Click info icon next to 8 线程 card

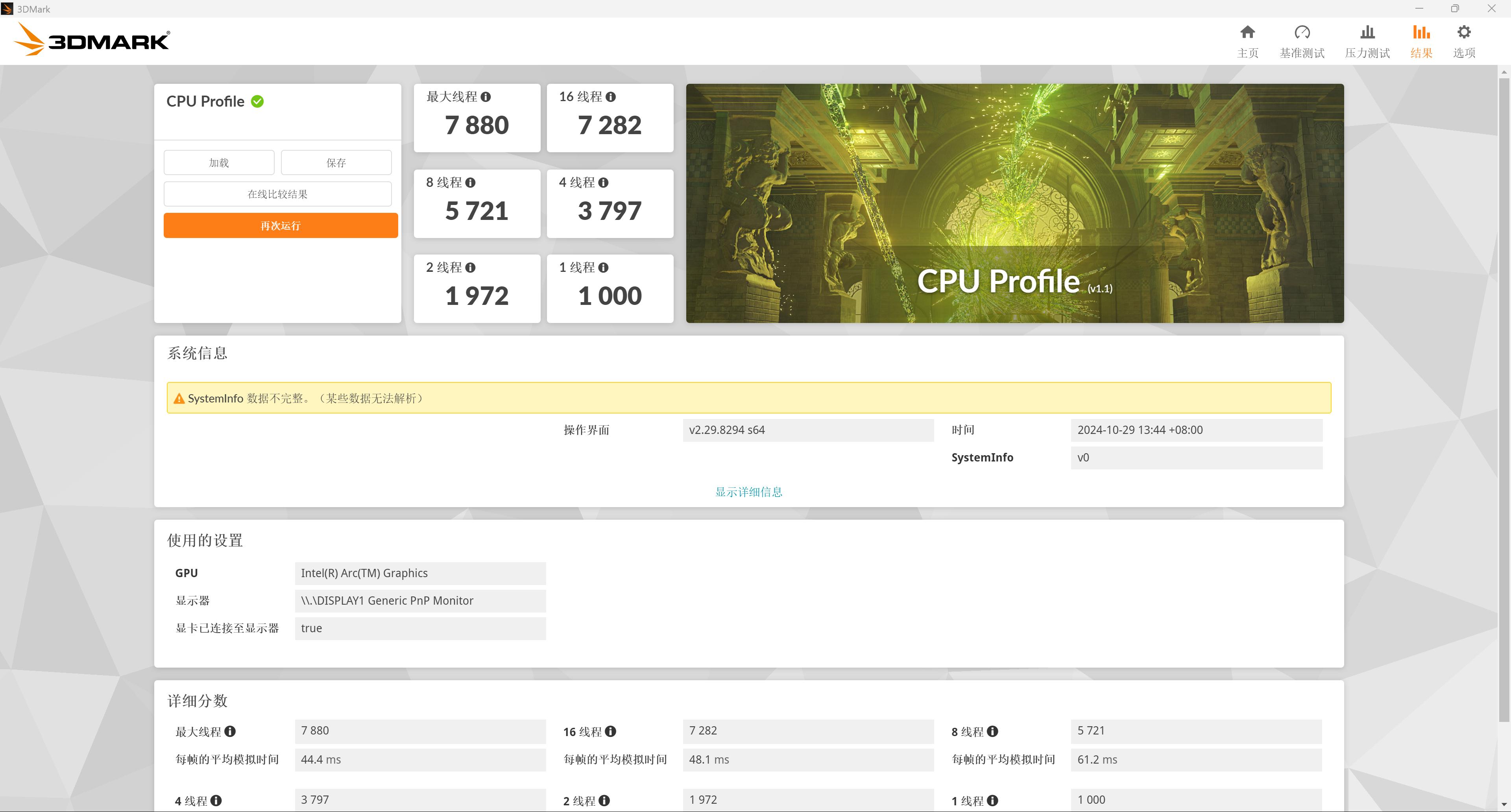click(x=471, y=183)
